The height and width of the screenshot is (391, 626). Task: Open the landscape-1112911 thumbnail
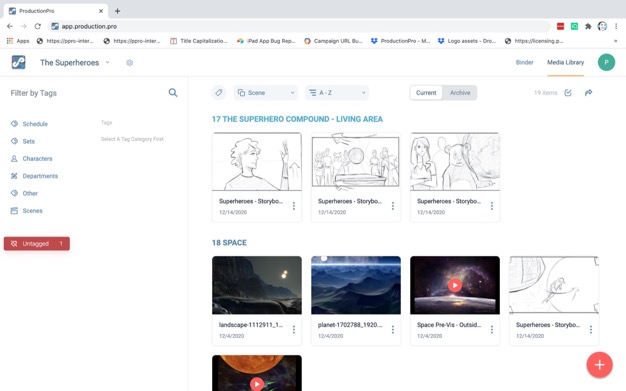(x=257, y=285)
